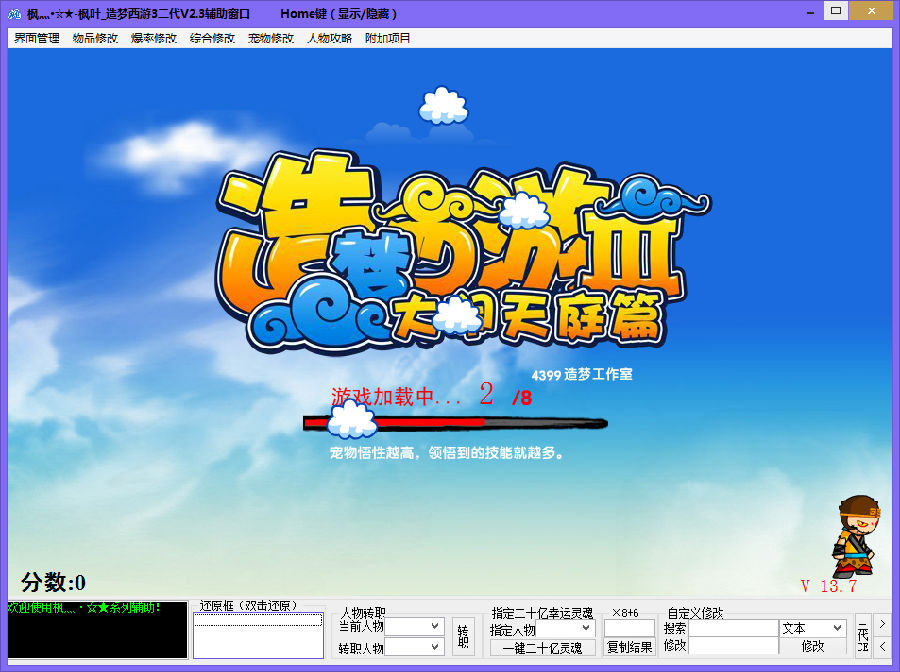The height and width of the screenshot is (672, 900).
Task: Open the 物品修改 menu
Action: (95, 38)
